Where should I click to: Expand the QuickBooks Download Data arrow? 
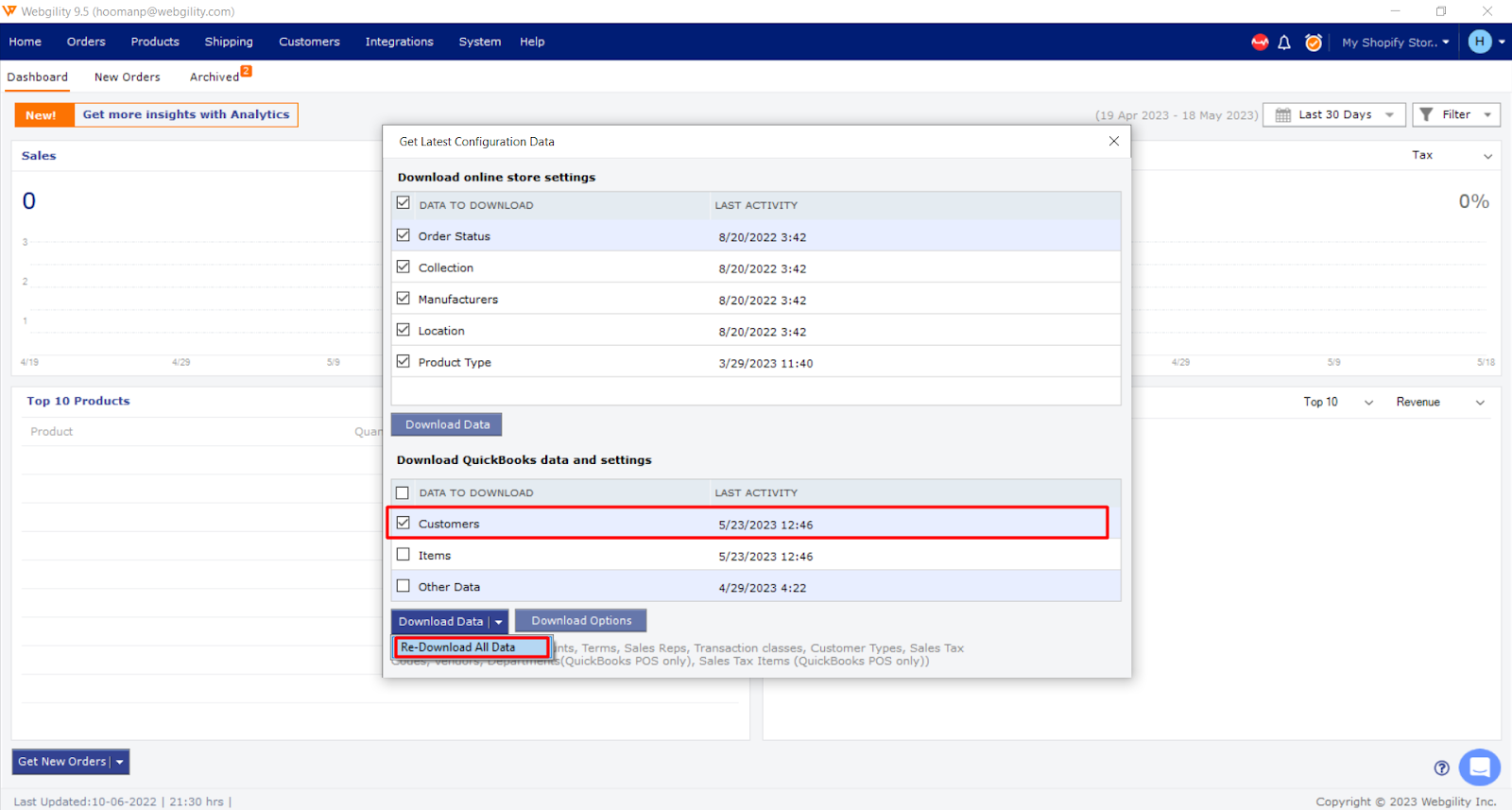499,622
